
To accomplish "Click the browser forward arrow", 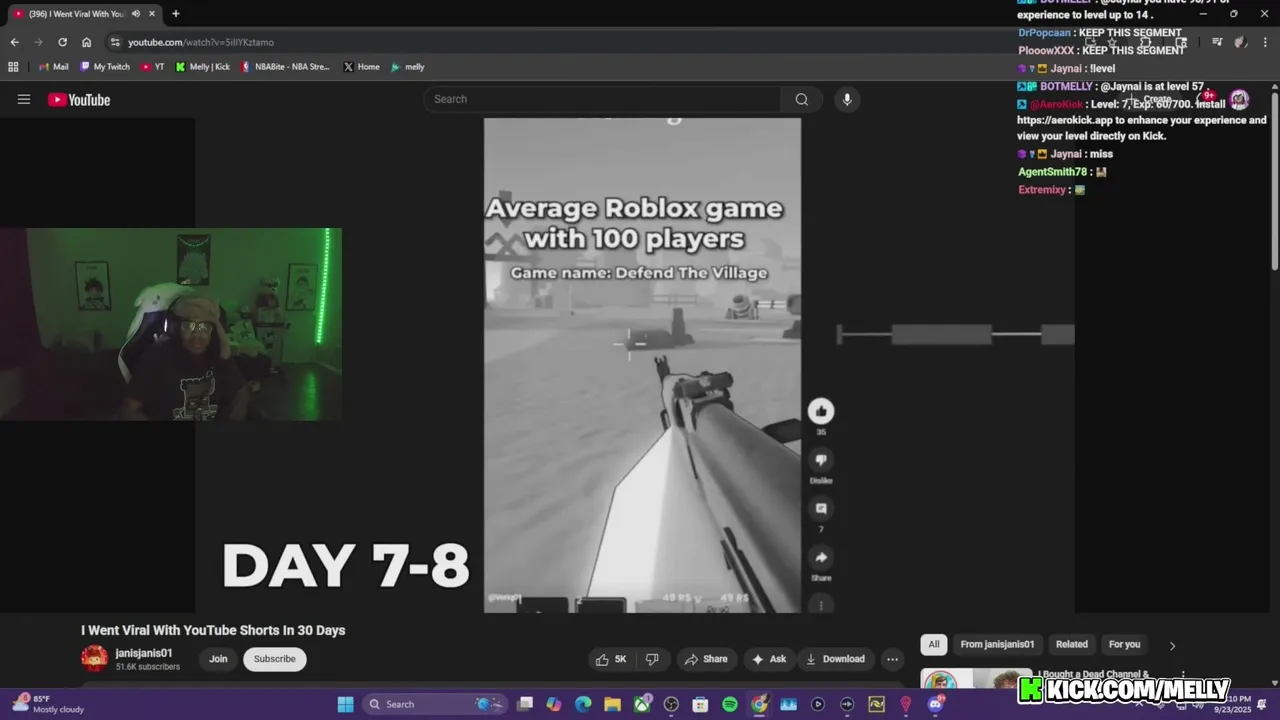I will point(38,42).
